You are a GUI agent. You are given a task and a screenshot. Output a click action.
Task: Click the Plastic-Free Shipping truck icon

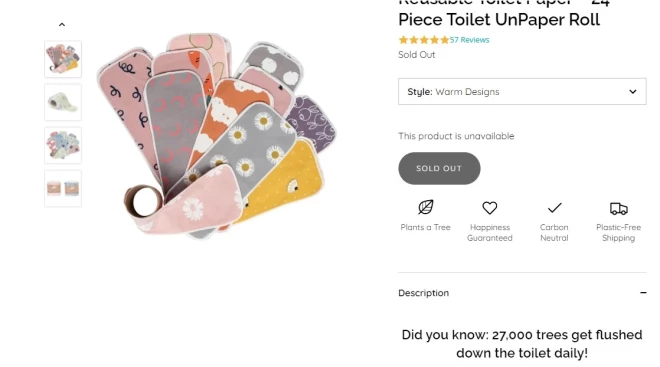[618, 208]
